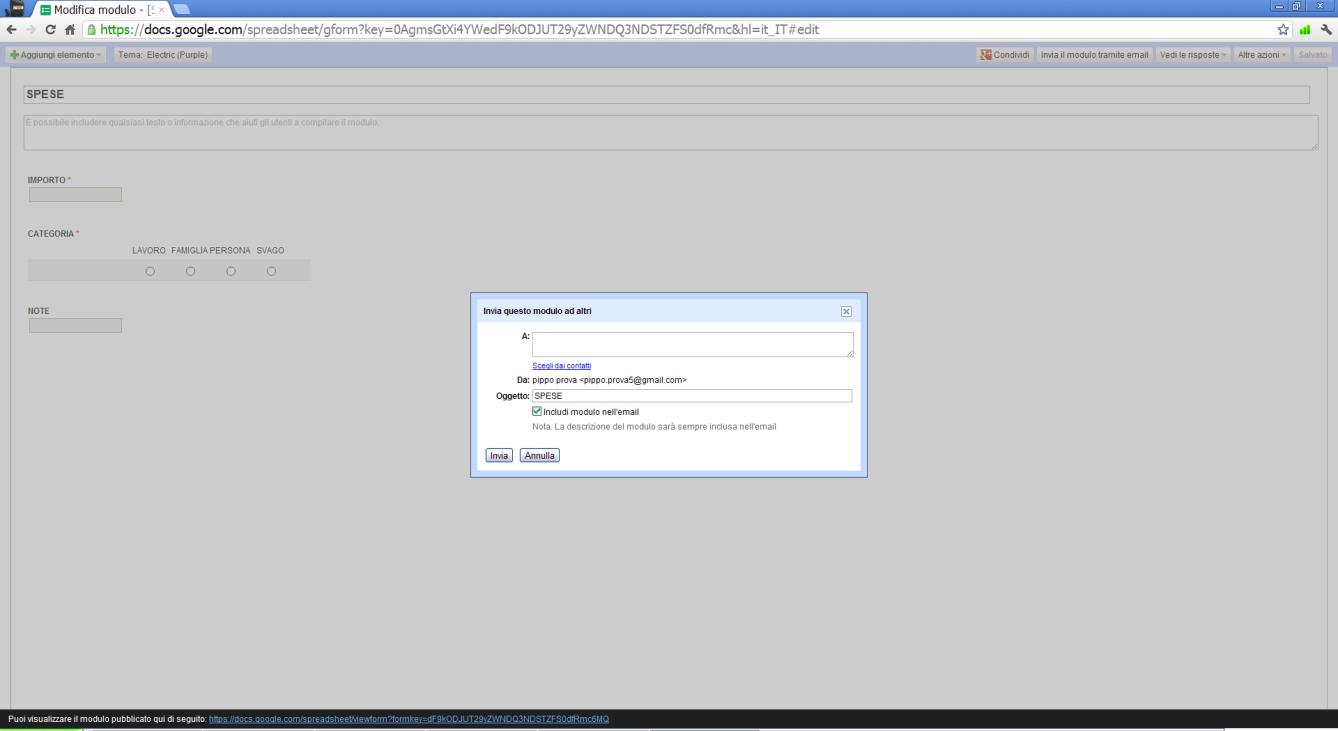Select the PERSONA radio button
The width and height of the screenshot is (1338, 731).
pyautogui.click(x=231, y=271)
